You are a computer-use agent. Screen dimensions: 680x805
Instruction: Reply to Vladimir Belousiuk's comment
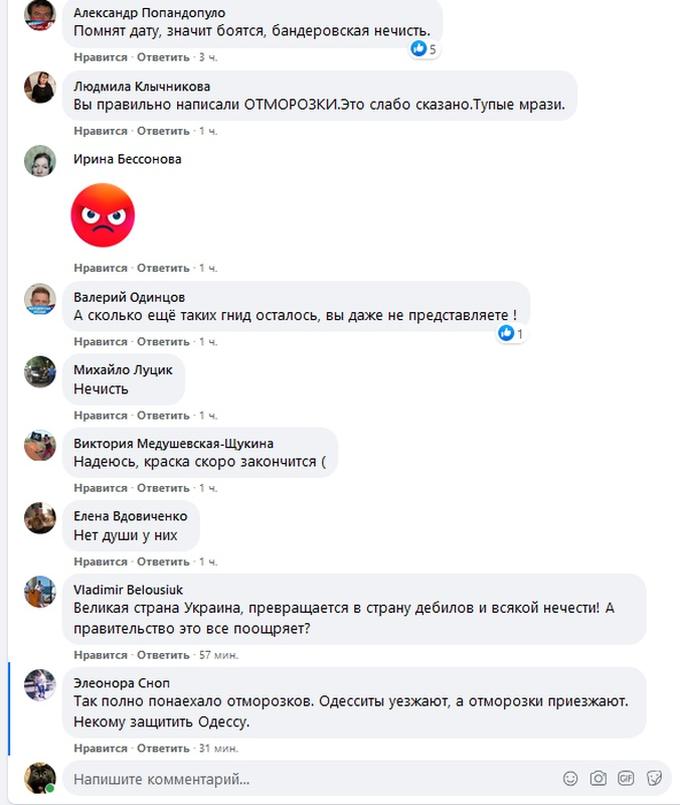click(x=163, y=655)
